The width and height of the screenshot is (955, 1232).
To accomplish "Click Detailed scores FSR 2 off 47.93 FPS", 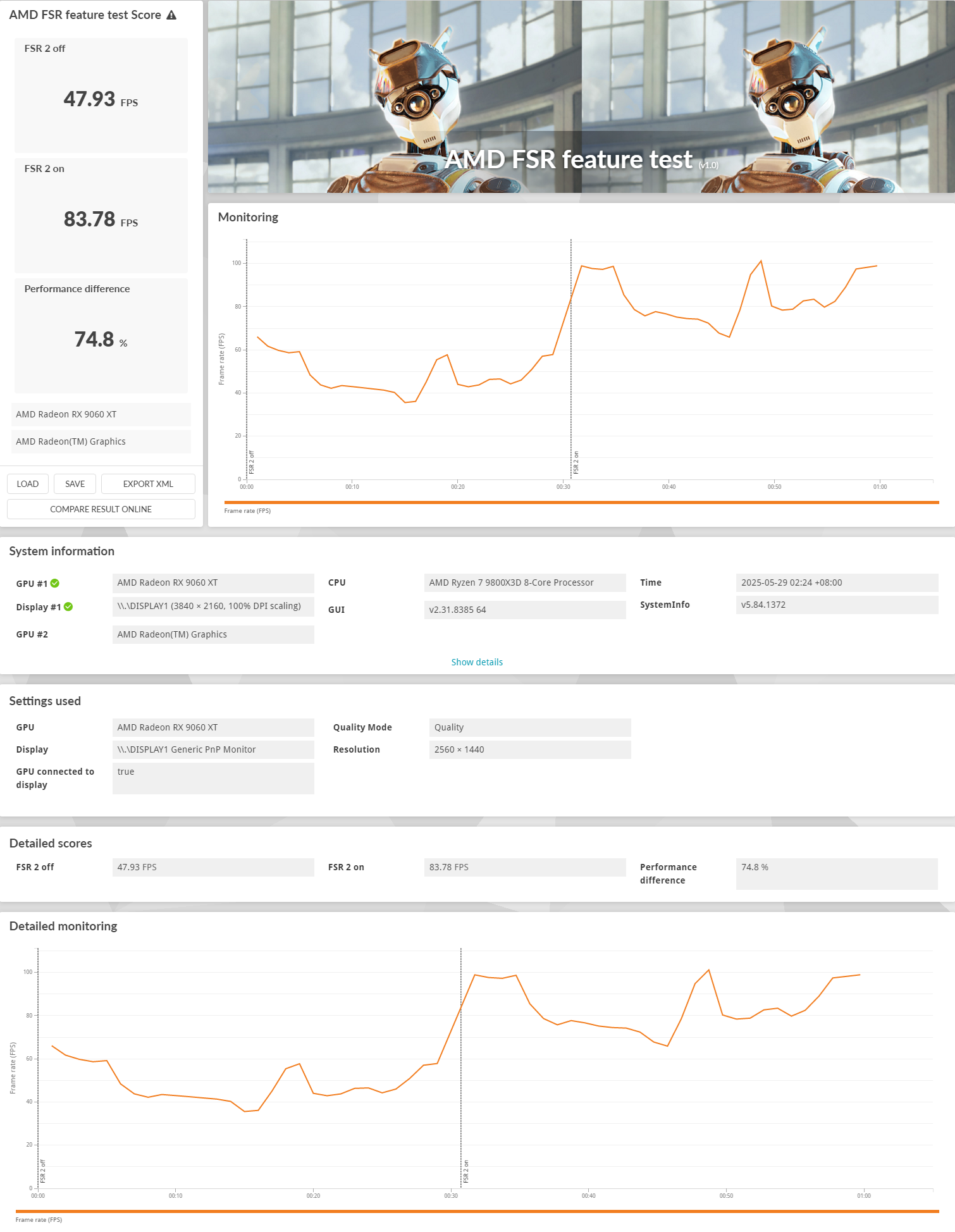I will pyautogui.click(x=213, y=867).
